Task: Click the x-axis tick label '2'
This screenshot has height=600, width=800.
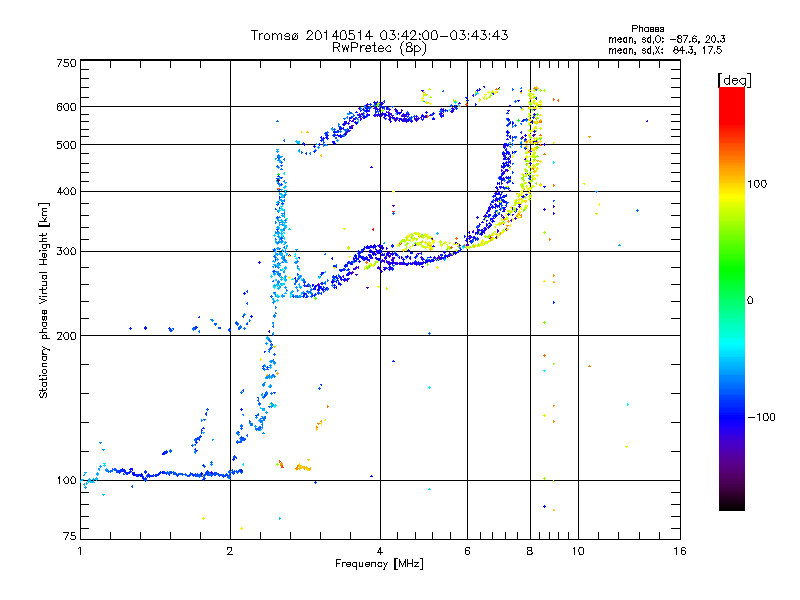Action: pos(230,551)
